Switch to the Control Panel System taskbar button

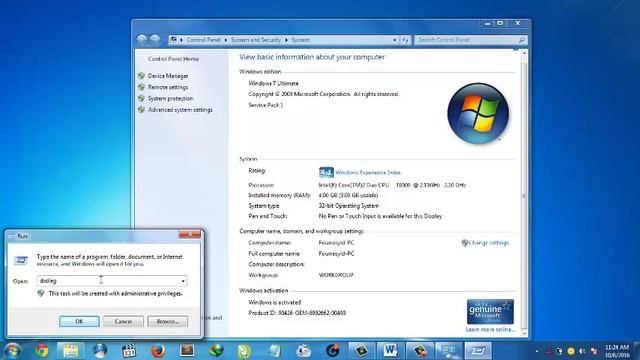(449, 351)
